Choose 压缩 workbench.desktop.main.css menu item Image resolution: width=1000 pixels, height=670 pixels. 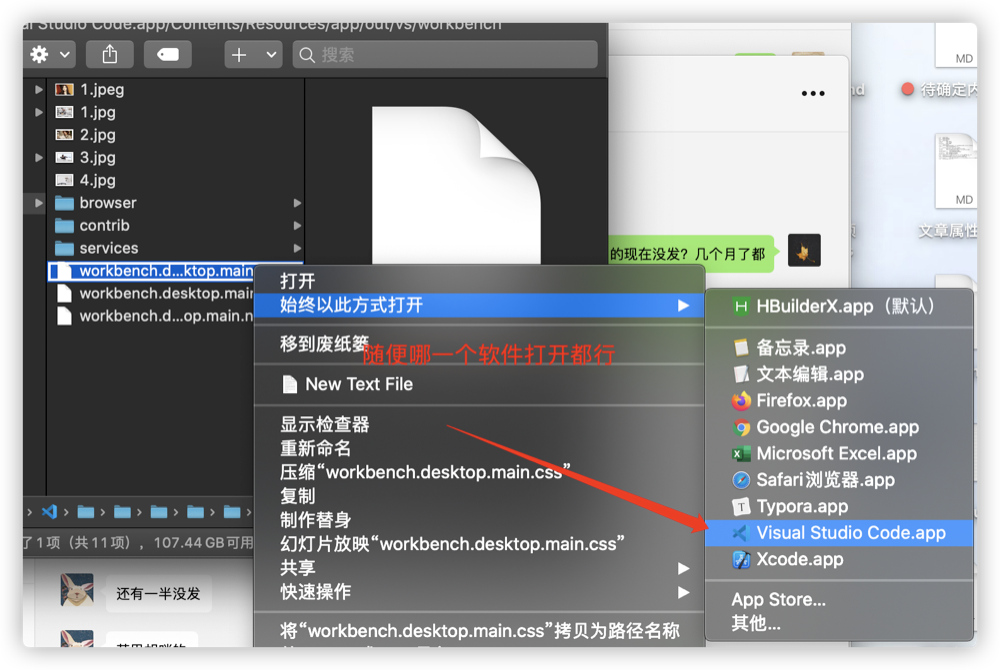(x=478, y=472)
